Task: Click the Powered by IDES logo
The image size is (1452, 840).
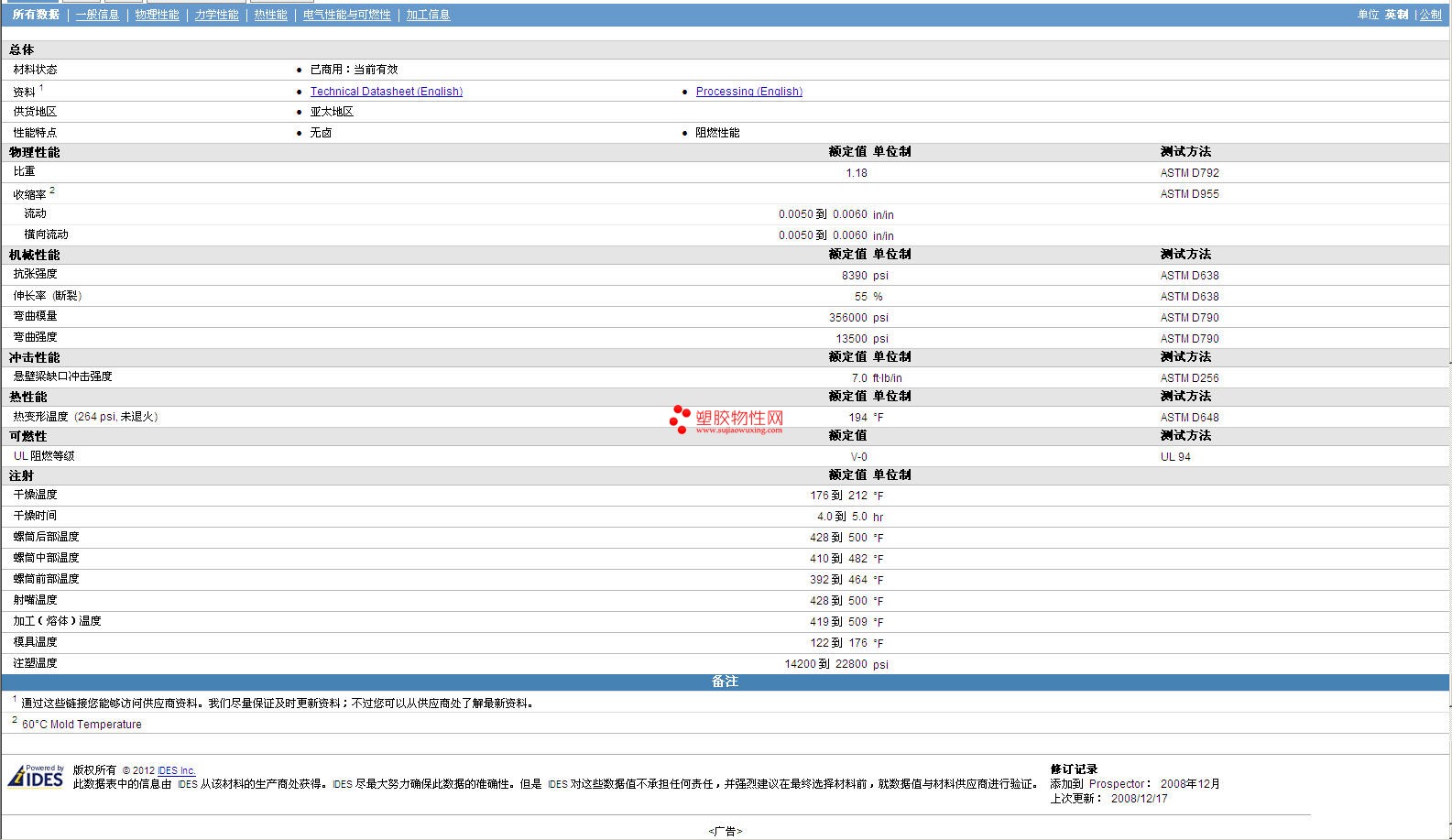Action: click(x=36, y=776)
